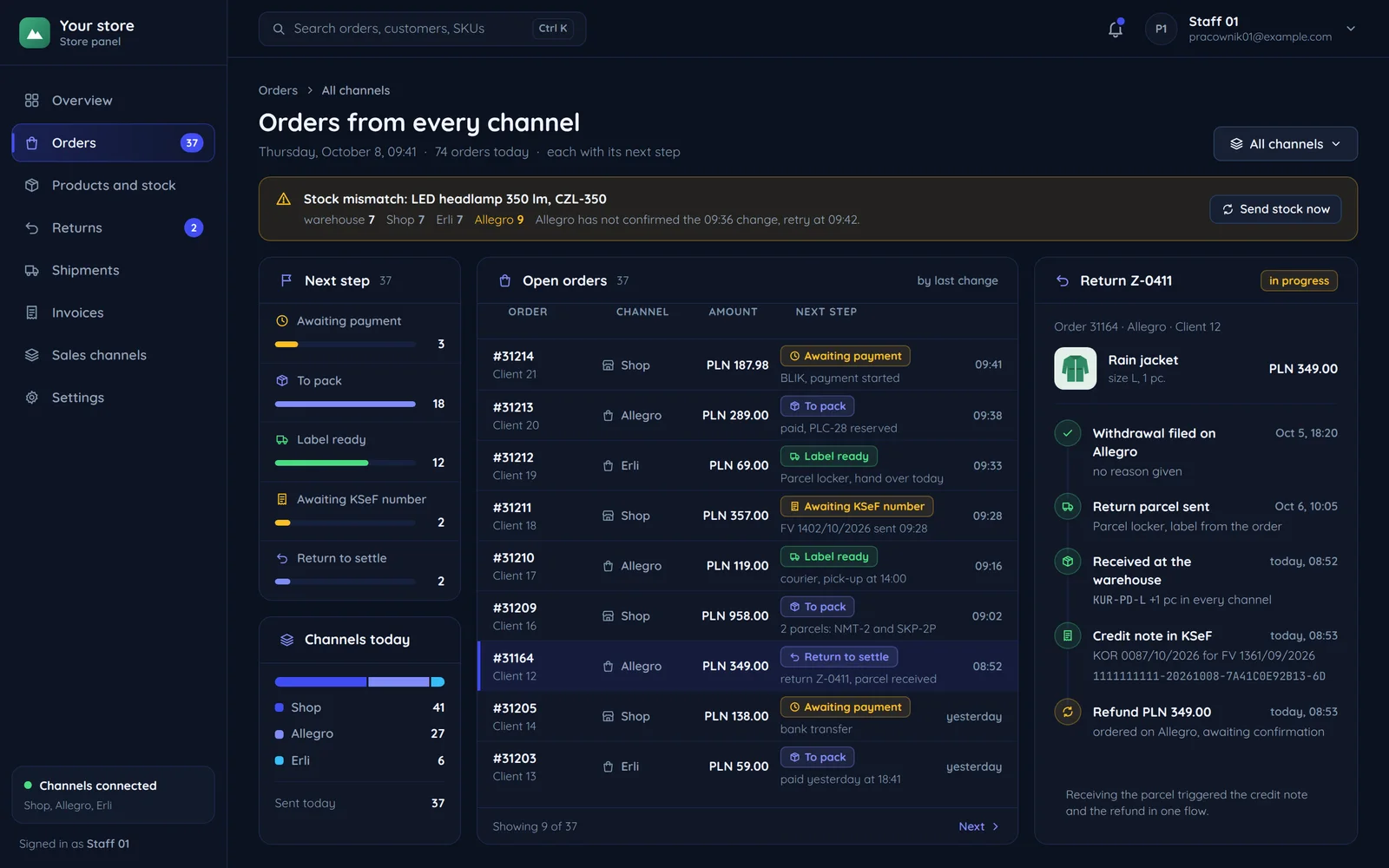Image resolution: width=1389 pixels, height=868 pixels.
Task: Click the Return parcel sent truck icon
Action: pyautogui.click(x=1068, y=507)
